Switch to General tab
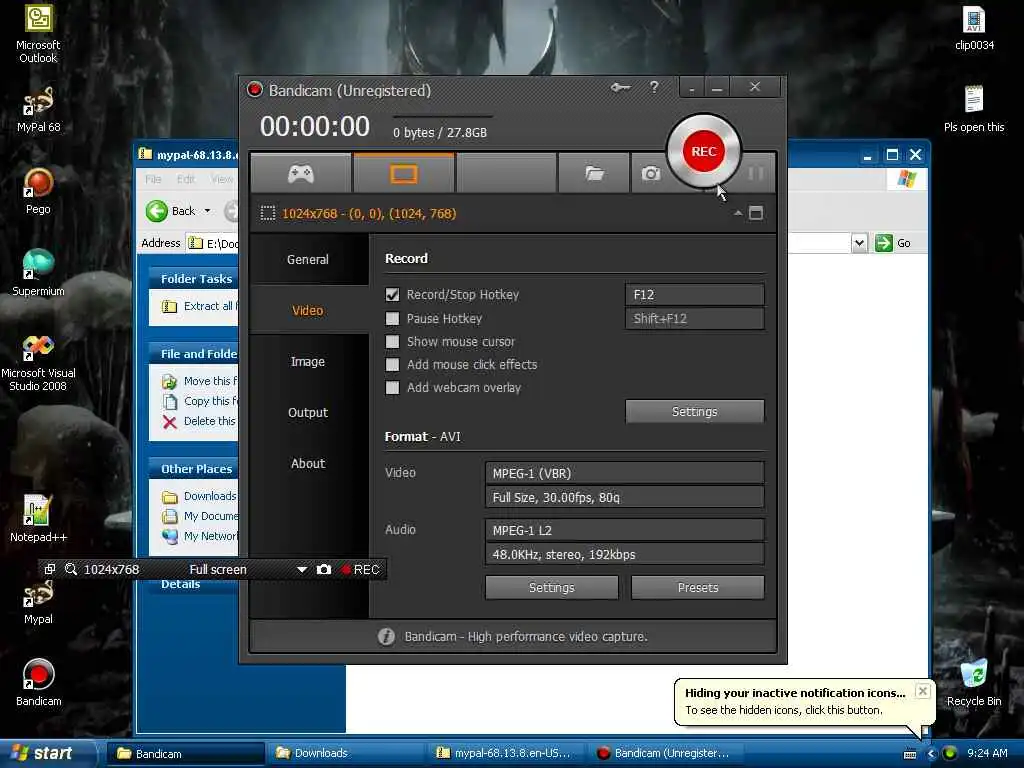Image resolution: width=1024 pixels, height=768 pixels. pos(308,259)
